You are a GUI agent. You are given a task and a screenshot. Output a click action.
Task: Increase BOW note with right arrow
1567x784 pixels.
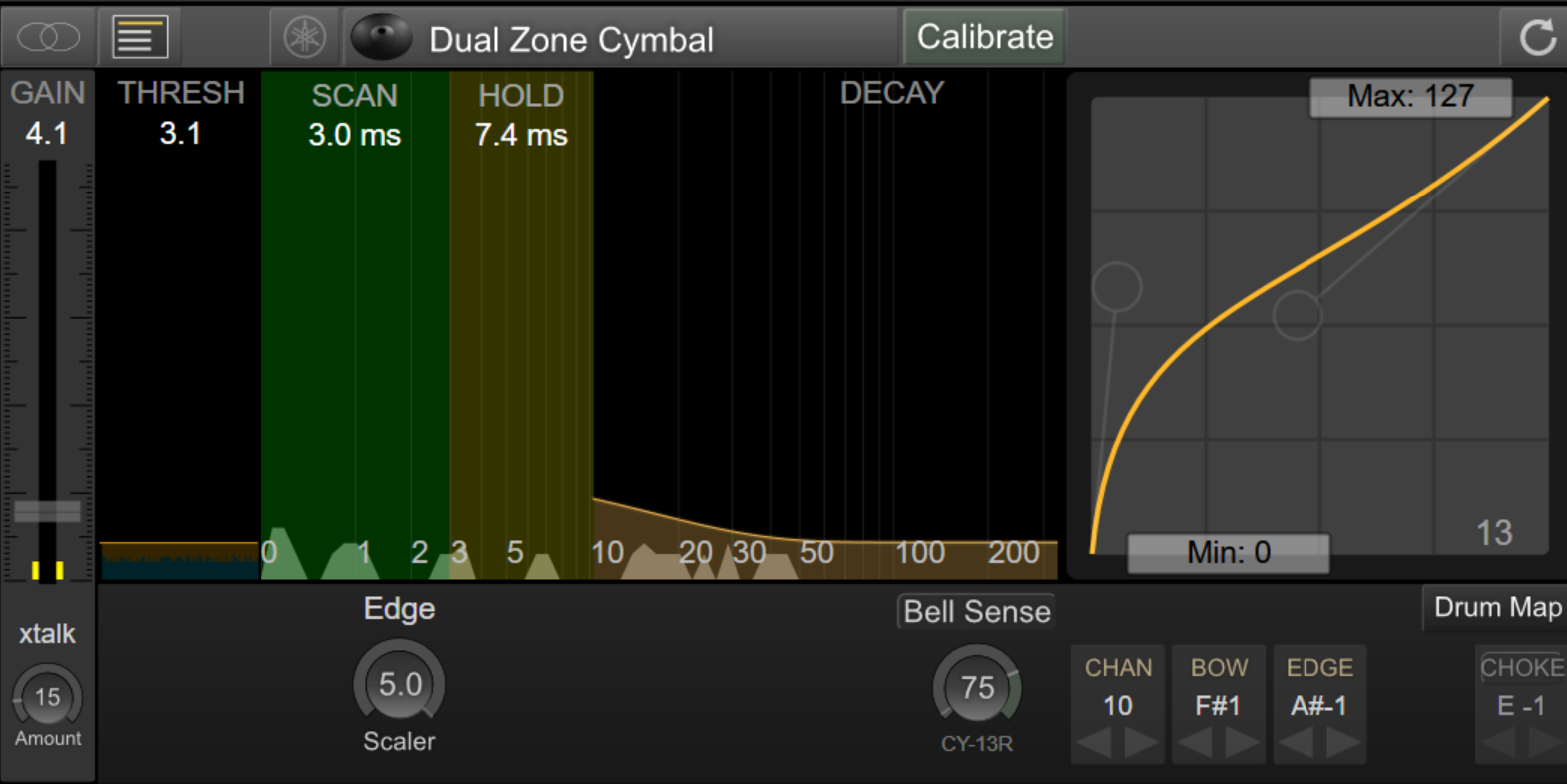(x=1242, y=743)
